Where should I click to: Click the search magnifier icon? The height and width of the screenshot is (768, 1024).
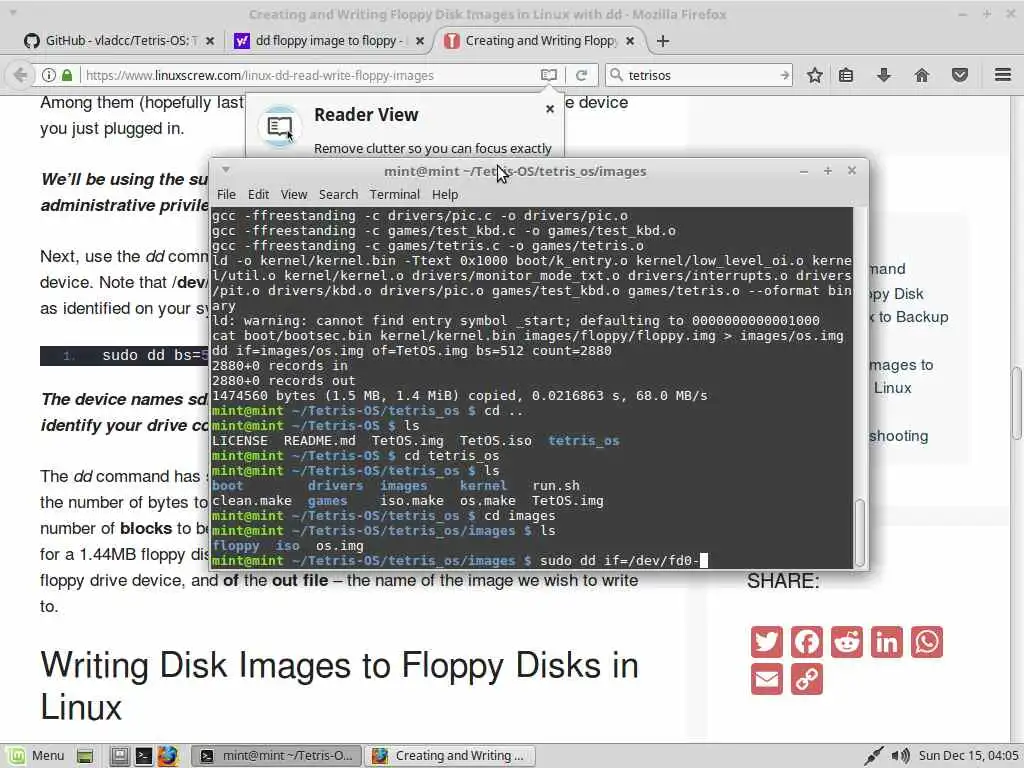click(x=616, y=75)
